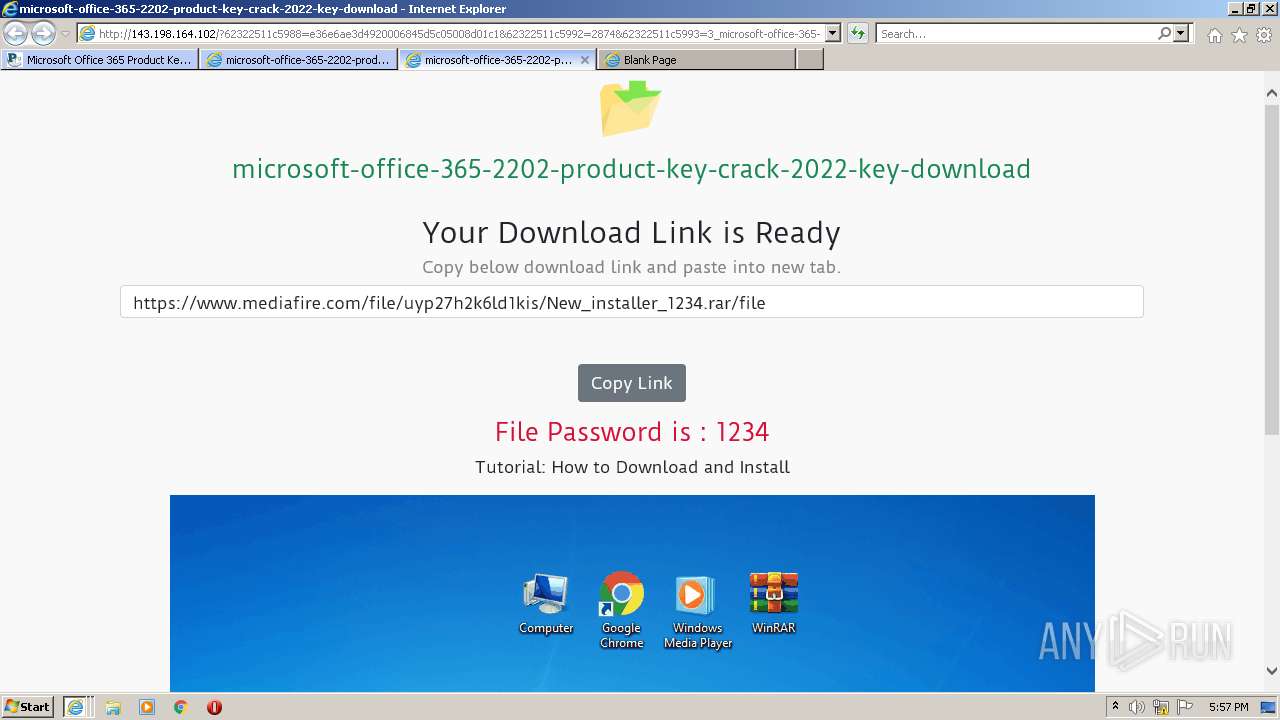Open a new tab button
Viewport: 1280px width, 720px height.
click(810, 60)
